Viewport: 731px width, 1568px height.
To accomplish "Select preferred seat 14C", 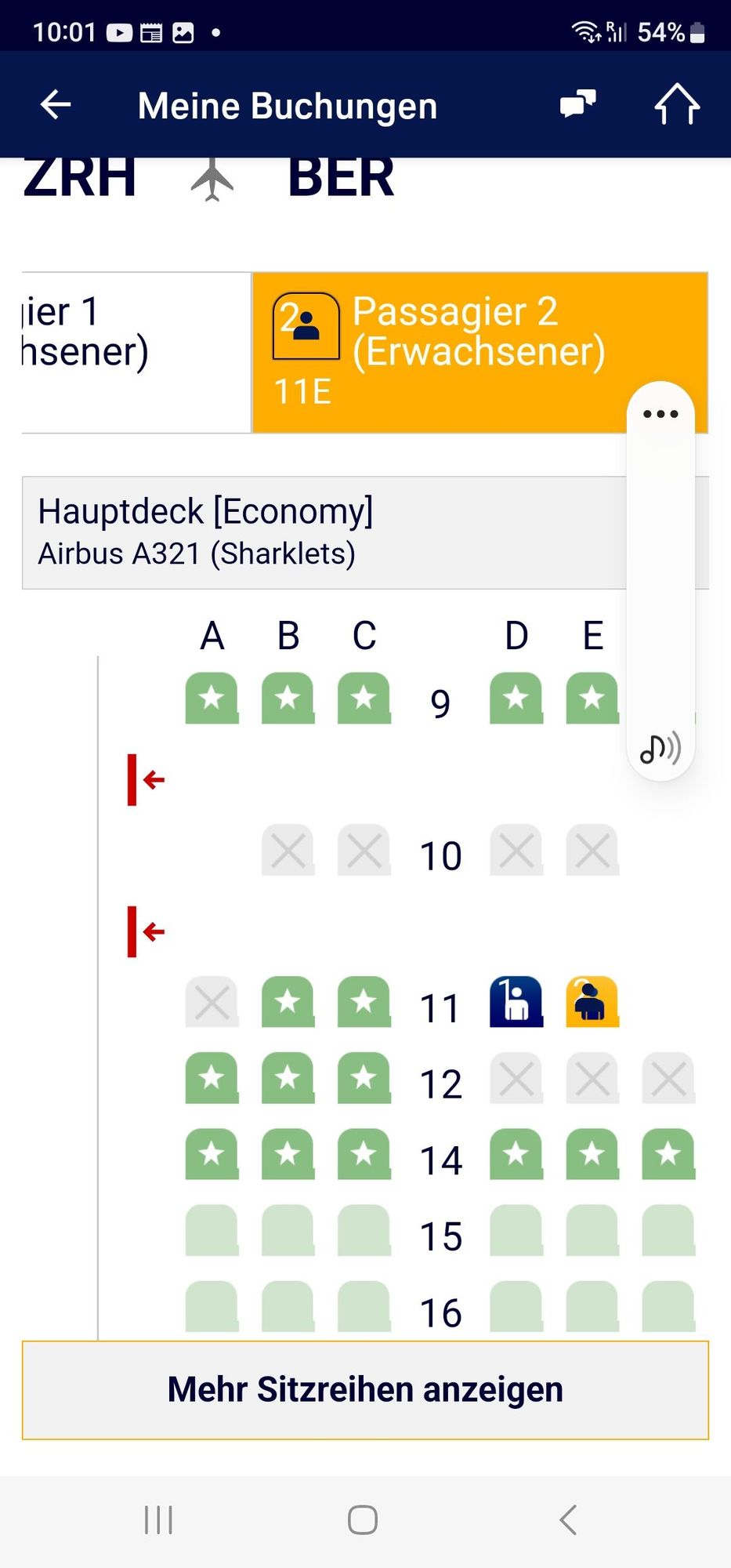I will click(x=364, y=1154).
